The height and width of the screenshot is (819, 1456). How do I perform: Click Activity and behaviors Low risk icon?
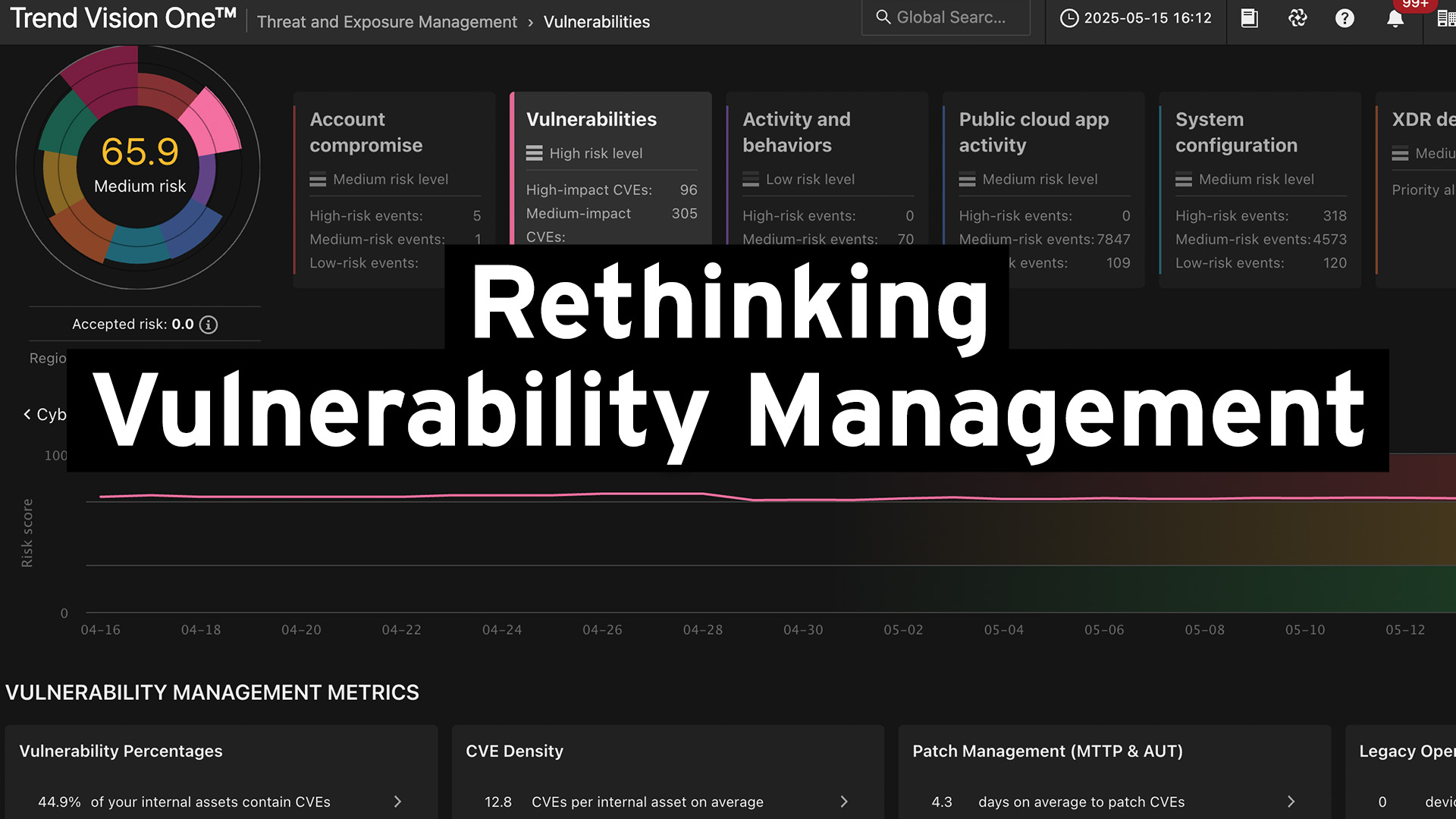(x=751, y=180)
